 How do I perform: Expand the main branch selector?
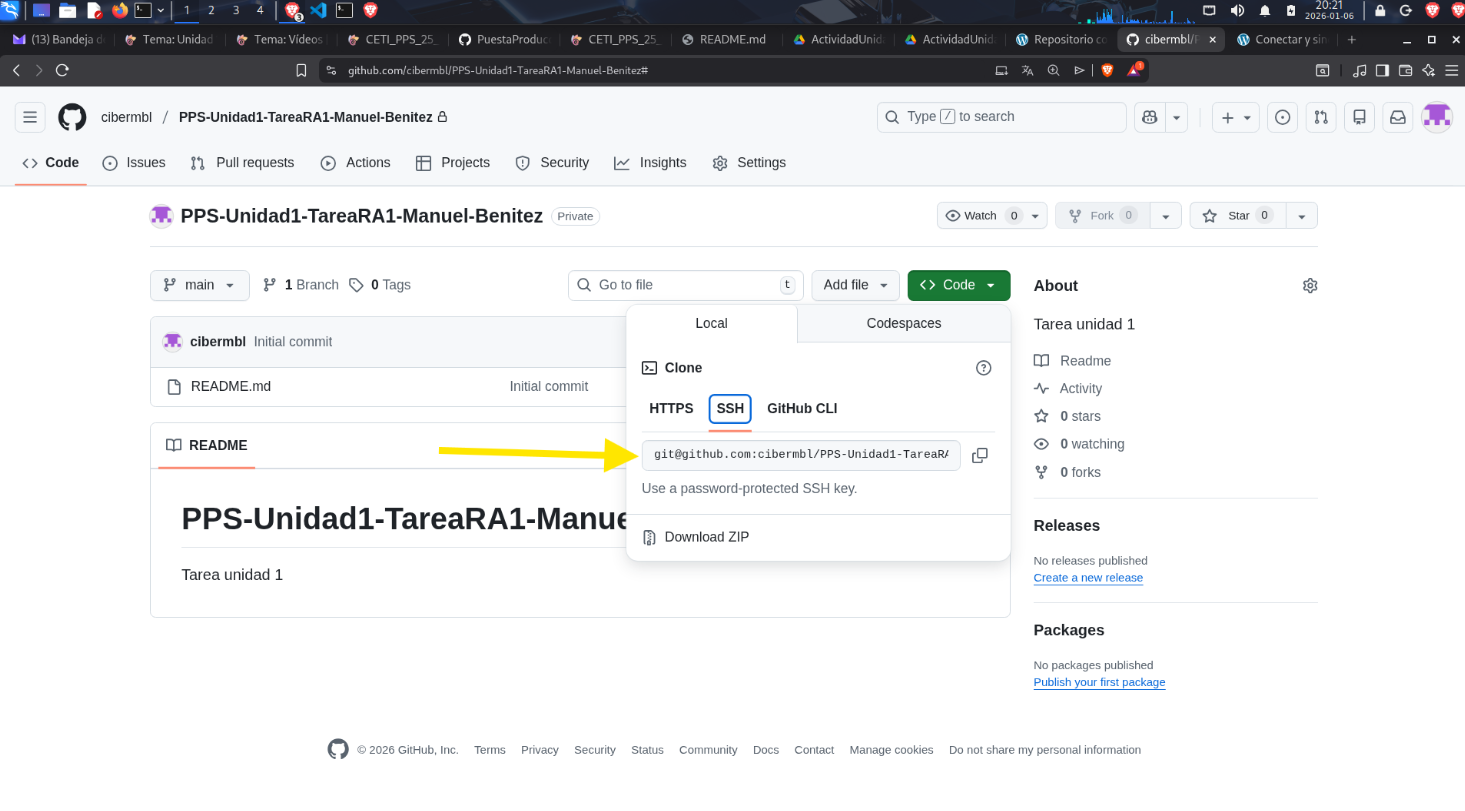pos(200,285)
